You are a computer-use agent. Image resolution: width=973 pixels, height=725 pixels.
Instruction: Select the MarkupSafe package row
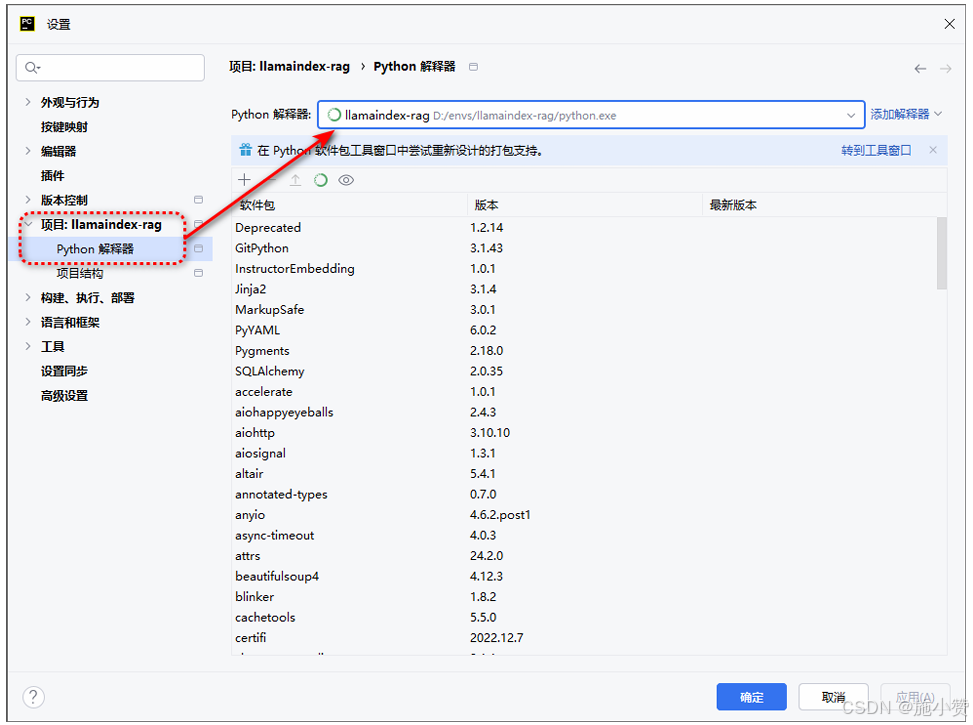point(585,309)
